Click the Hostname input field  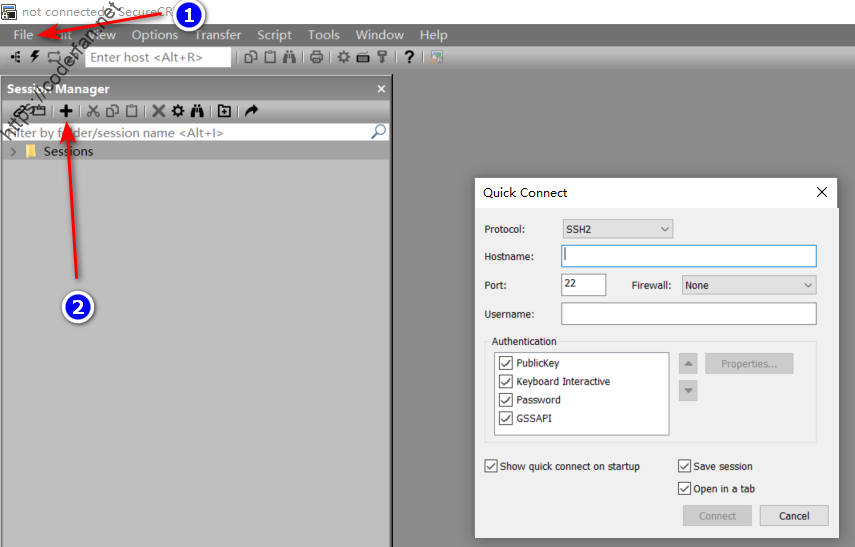click(689, 256)
